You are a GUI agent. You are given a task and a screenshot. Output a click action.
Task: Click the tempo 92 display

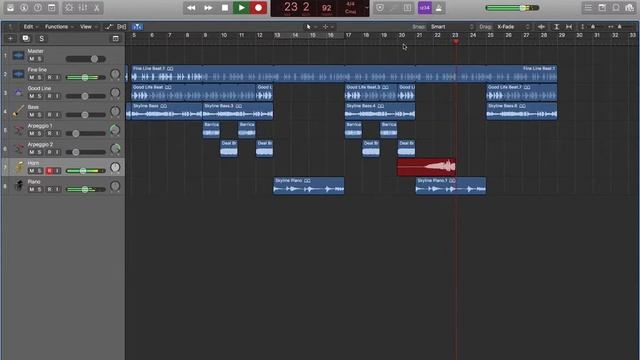coord(327,8)
